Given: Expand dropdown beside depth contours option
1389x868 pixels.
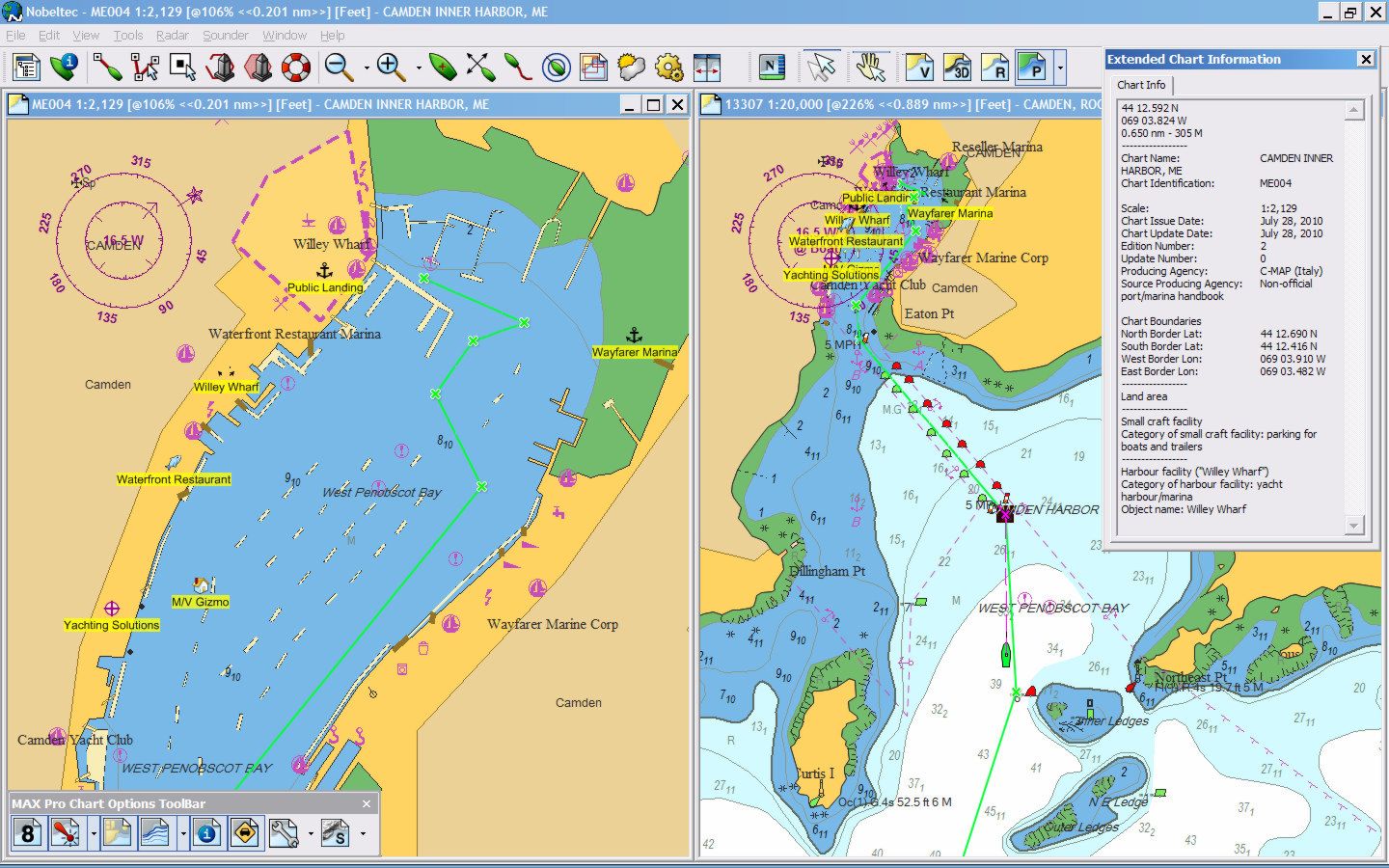Looking at the screenshot, I should (182, 833).
